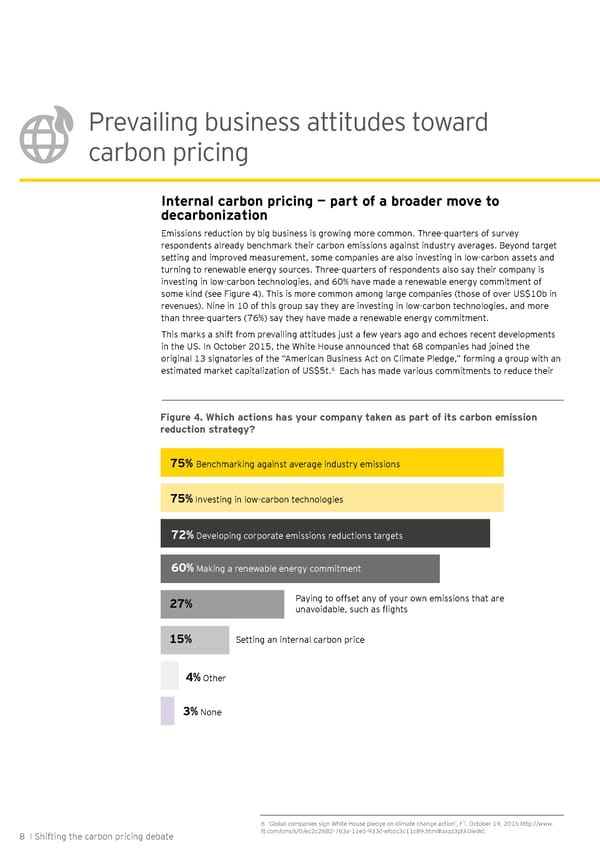Image resolution: width=600 pixels, height=848 pixels.
Task: Click the yellow 75% Benchmarking bar
Action: pos(331,463)
